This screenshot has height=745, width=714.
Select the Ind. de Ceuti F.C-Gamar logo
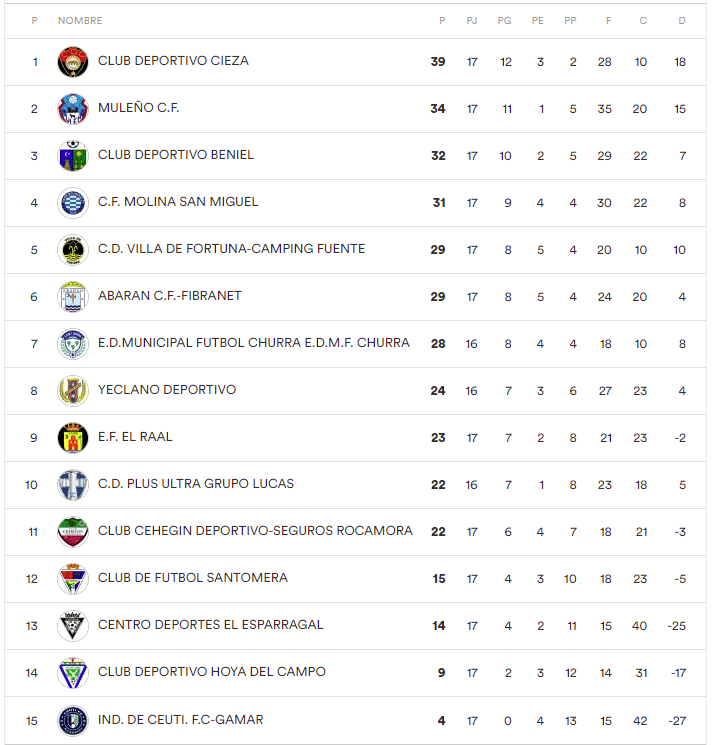click(x=73, y=720)
